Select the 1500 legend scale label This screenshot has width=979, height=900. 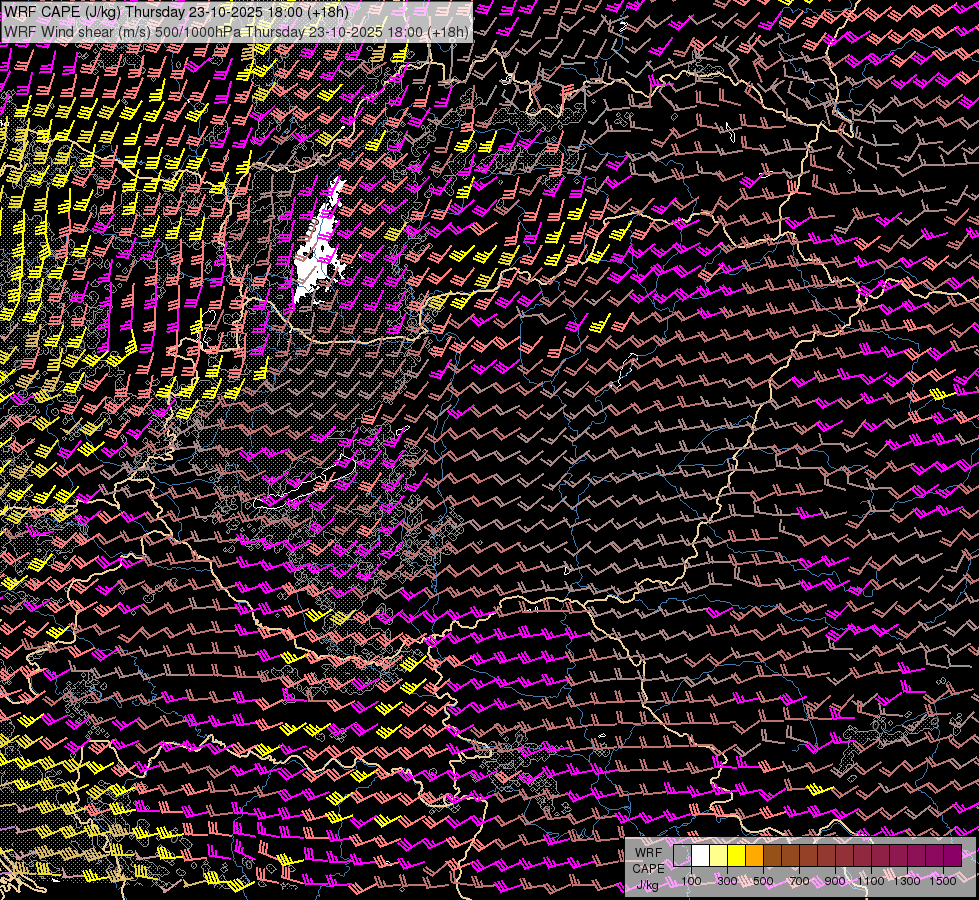[943, 881]
